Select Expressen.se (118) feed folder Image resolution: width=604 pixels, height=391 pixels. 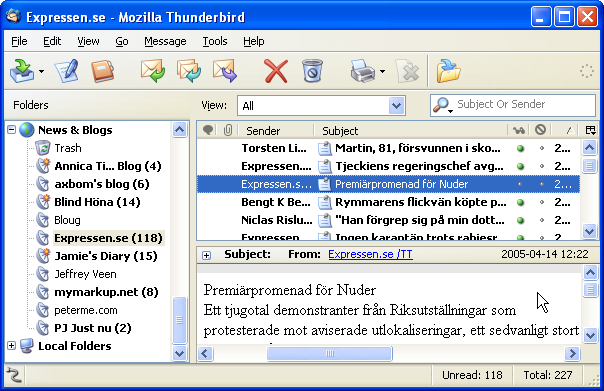coord(108,238)
